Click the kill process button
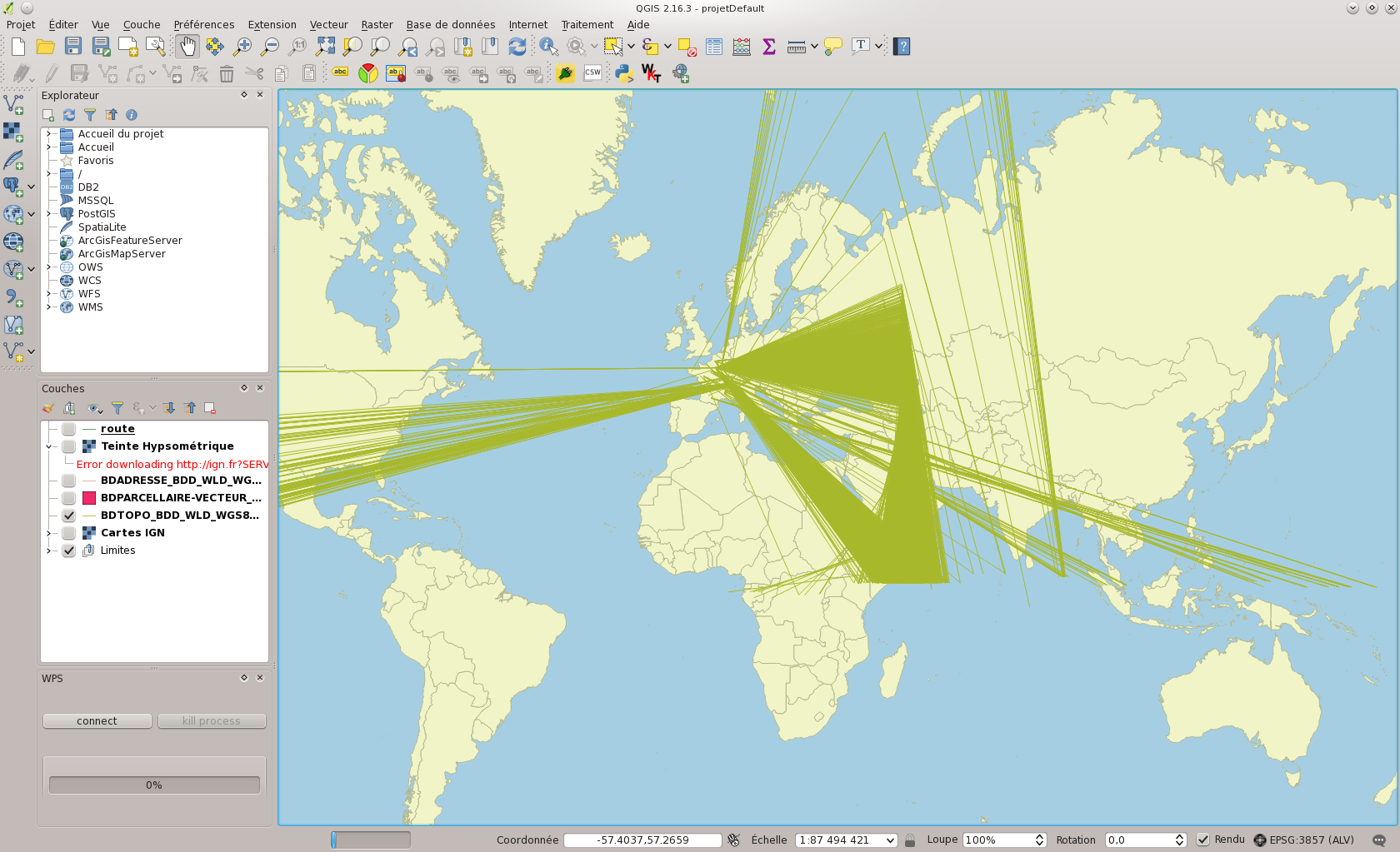The image size is (1400, 852). pyautogui.click(x=212, y=721)
